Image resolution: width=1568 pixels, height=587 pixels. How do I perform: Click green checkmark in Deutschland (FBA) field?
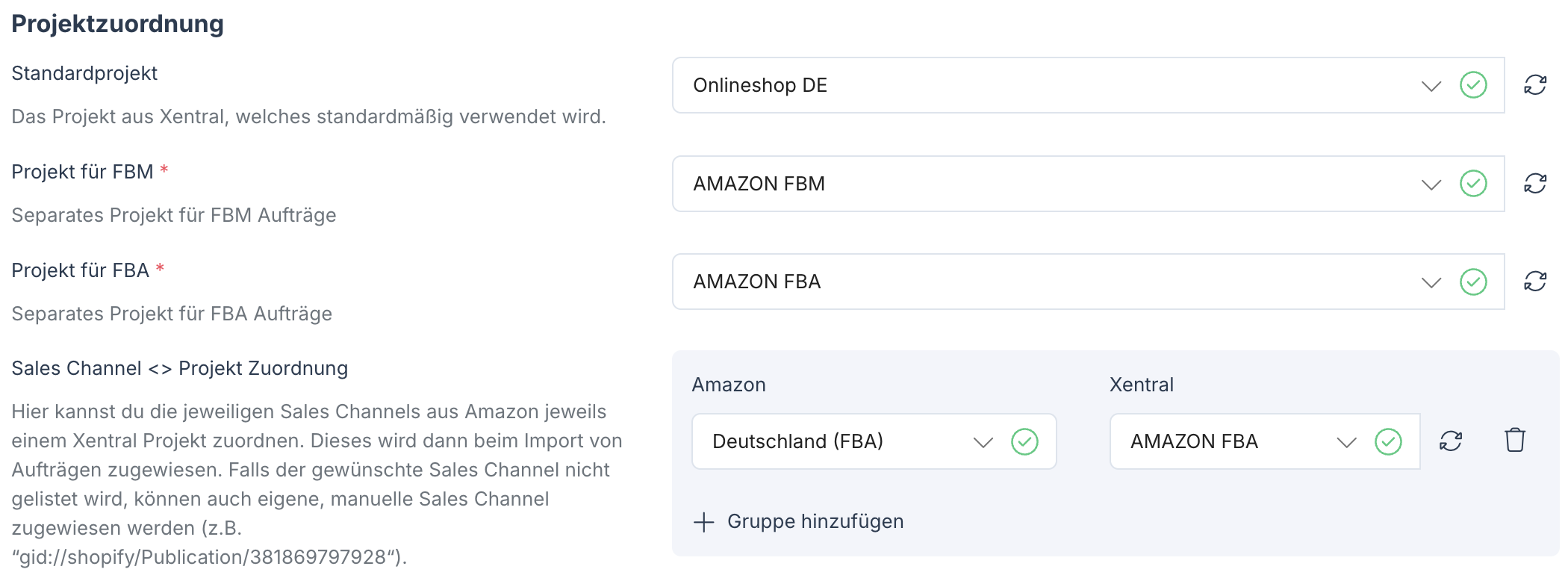click(1024, 441)
